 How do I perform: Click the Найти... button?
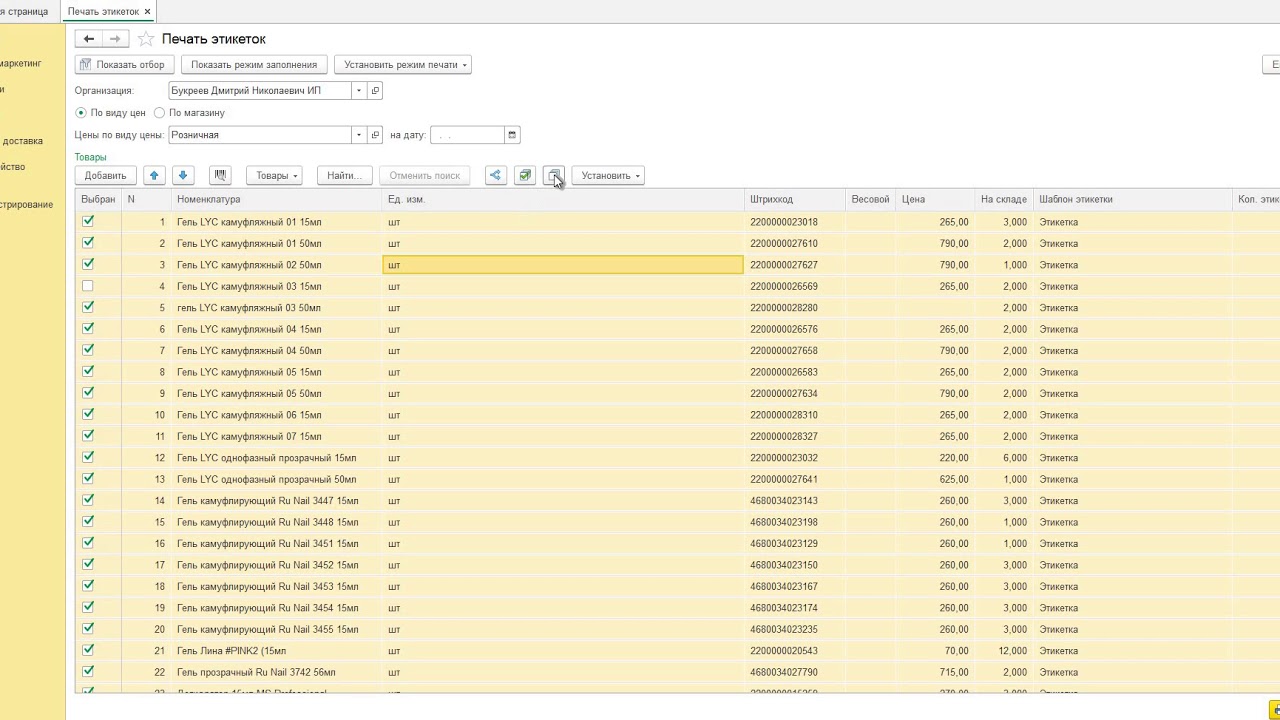(x=344, y=175)
